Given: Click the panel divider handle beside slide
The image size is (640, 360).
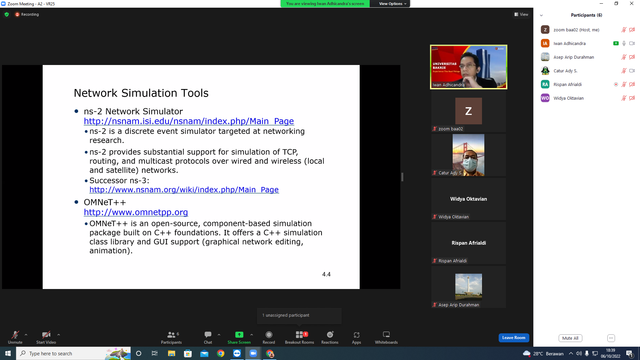Looking at the screenshot, I should pyautogui.click(x=402, y=177).
